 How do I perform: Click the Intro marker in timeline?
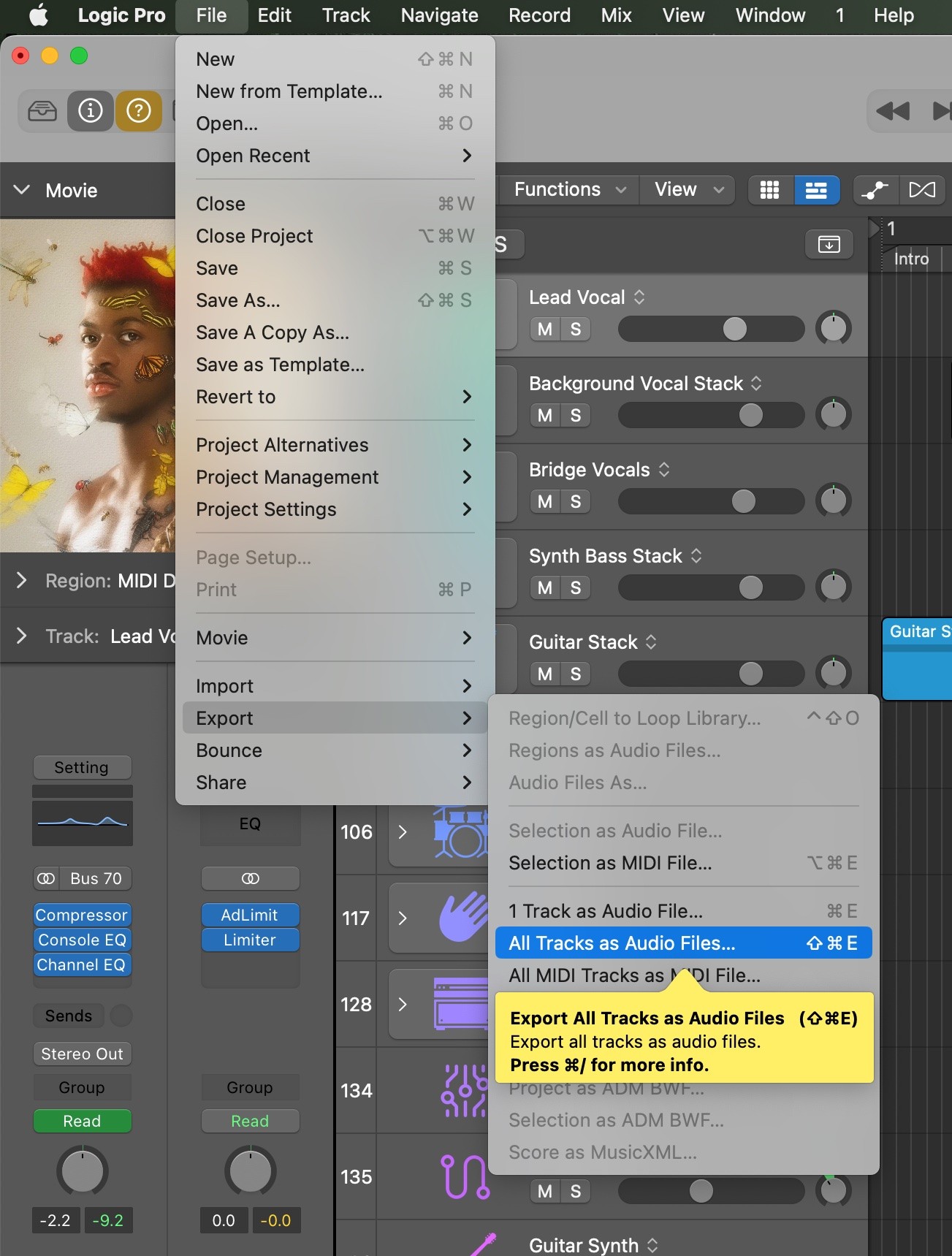coord(911,259)
